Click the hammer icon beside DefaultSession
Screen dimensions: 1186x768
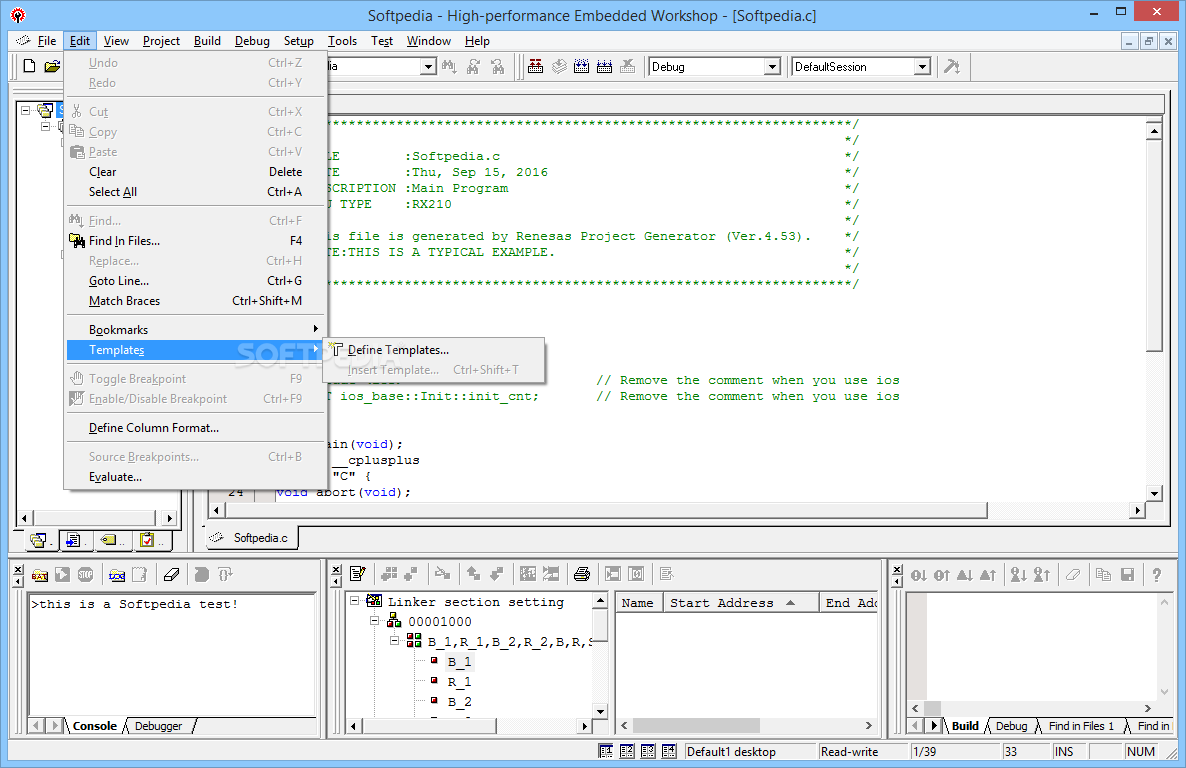[952, 67]
